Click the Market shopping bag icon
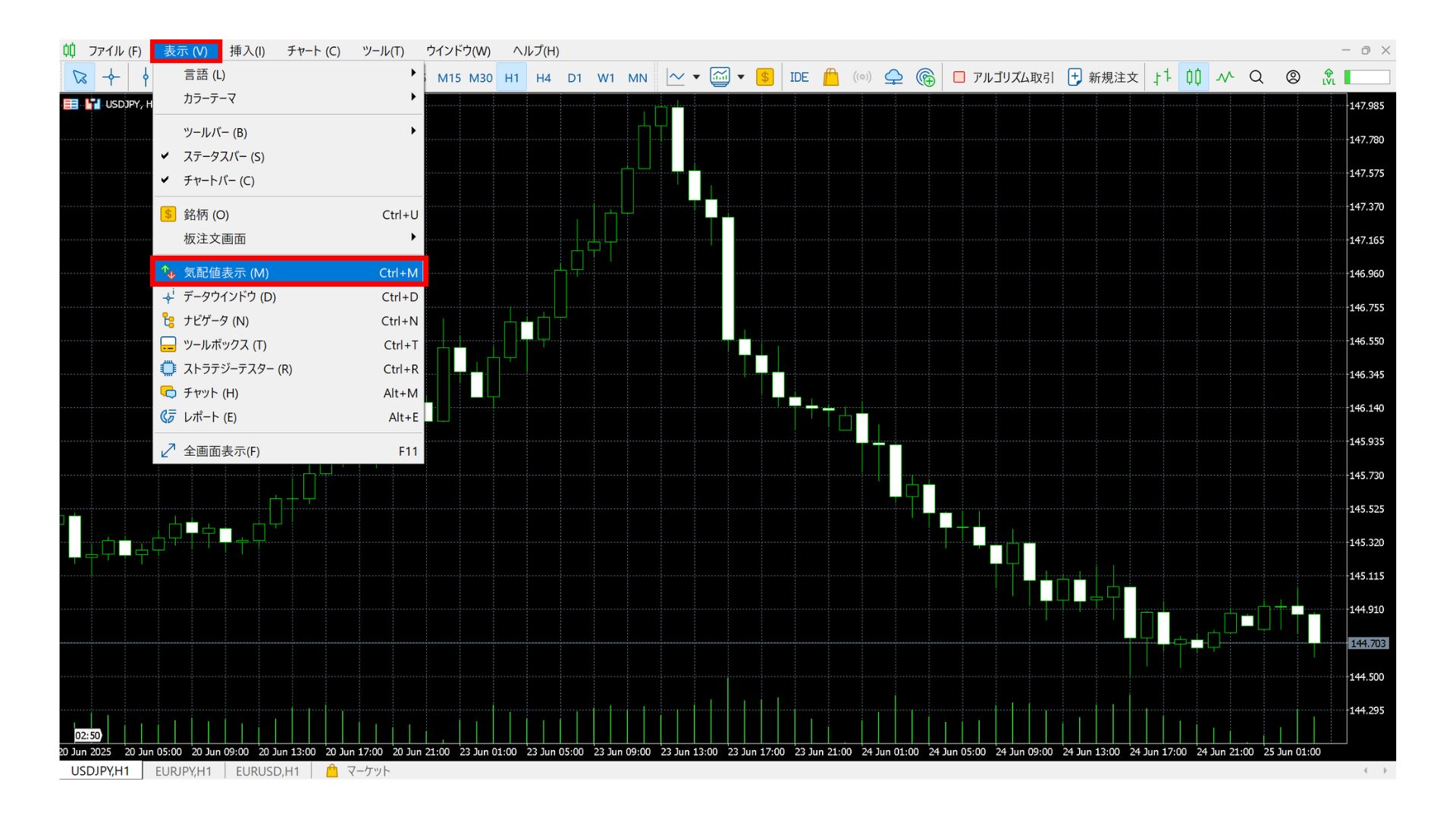 pos(830,77)
